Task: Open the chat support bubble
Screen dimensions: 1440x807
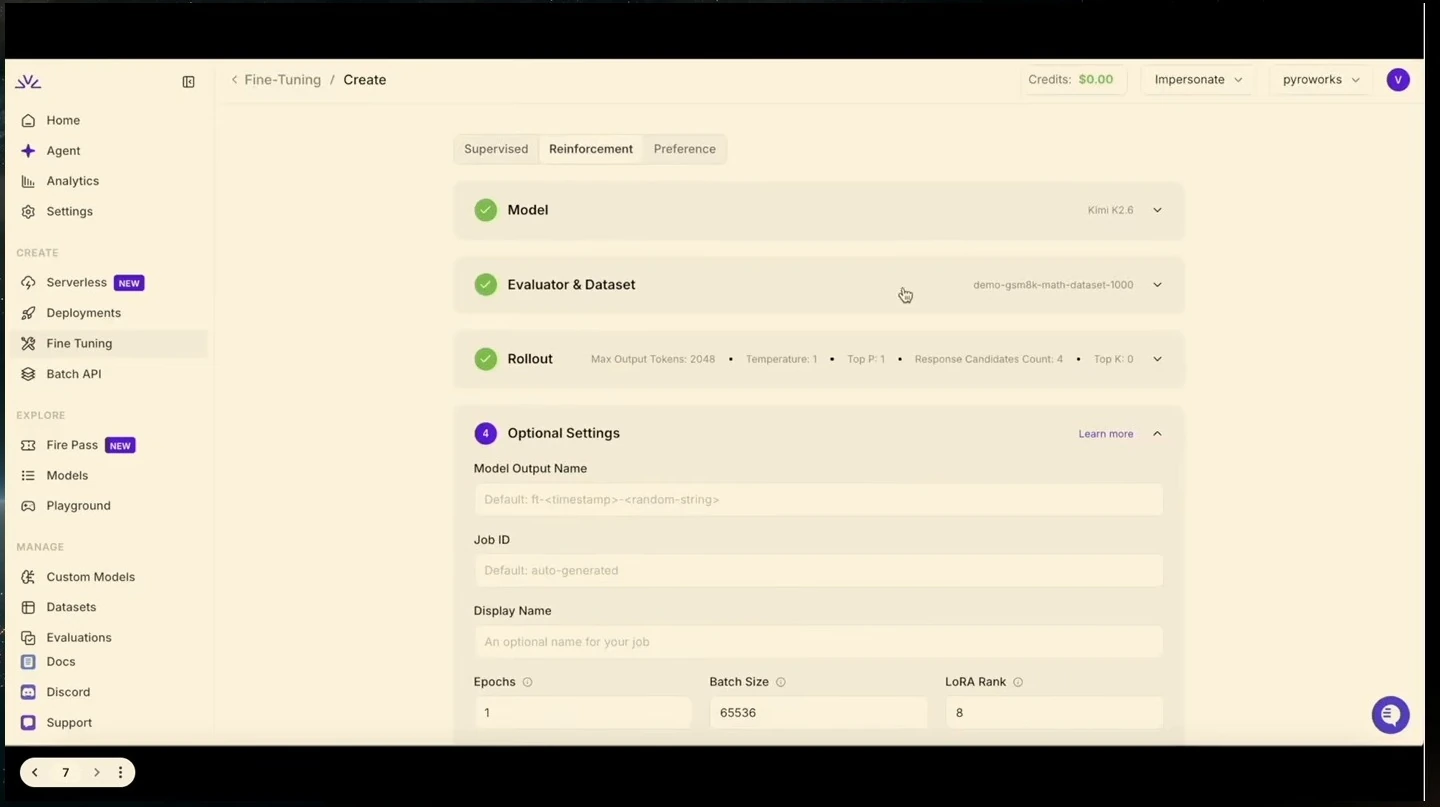Action: point(1390,715)
